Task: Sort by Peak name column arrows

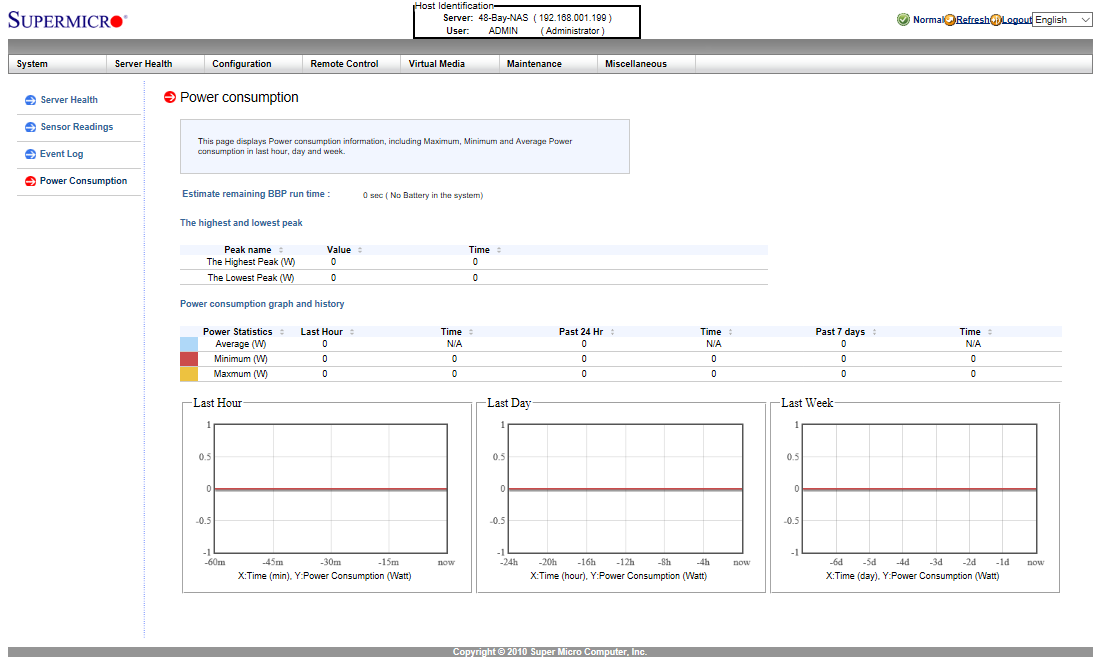Action: coord(281,250)
